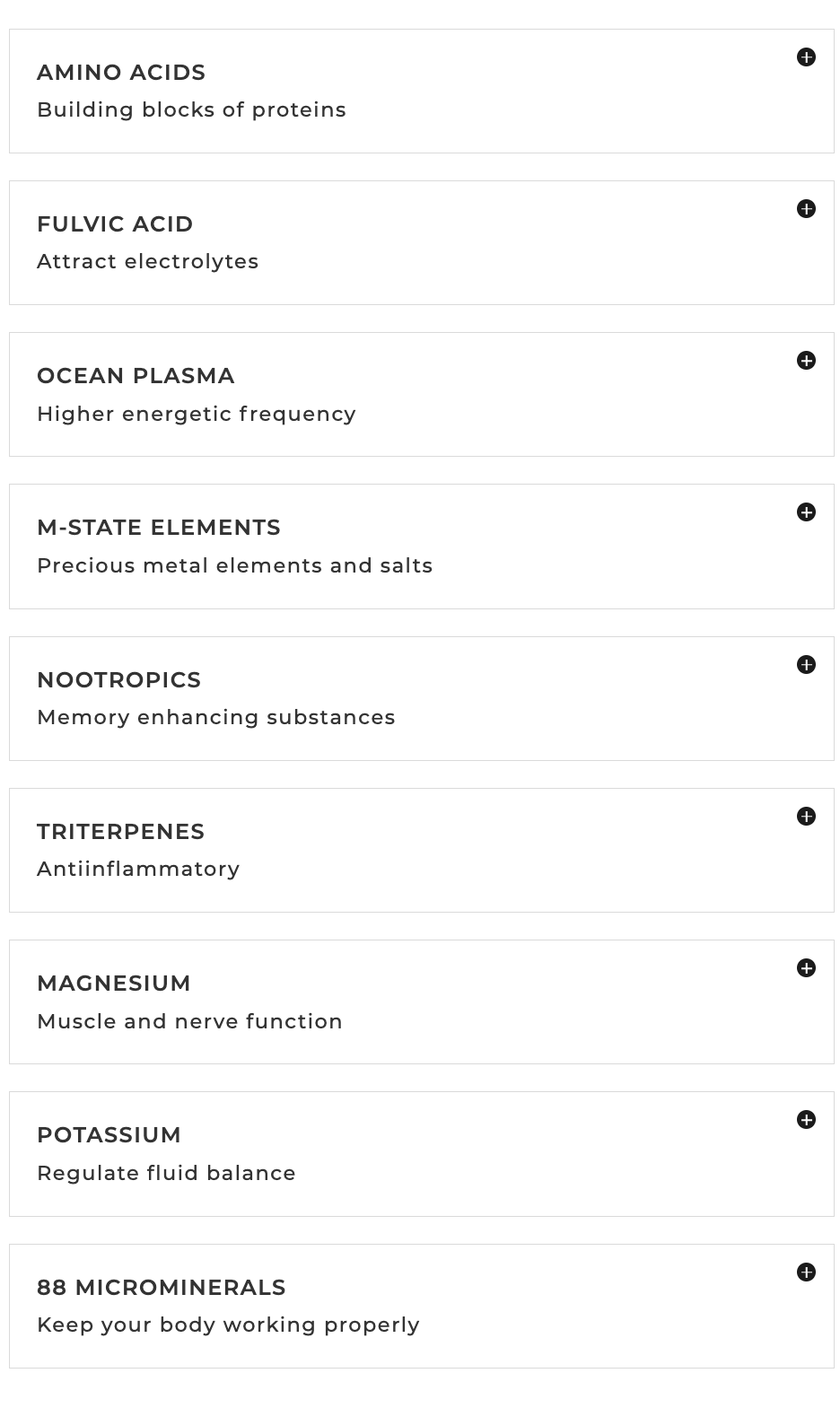
Task: Tap the Magnesium card's plus icon
Action: [806, 968]
